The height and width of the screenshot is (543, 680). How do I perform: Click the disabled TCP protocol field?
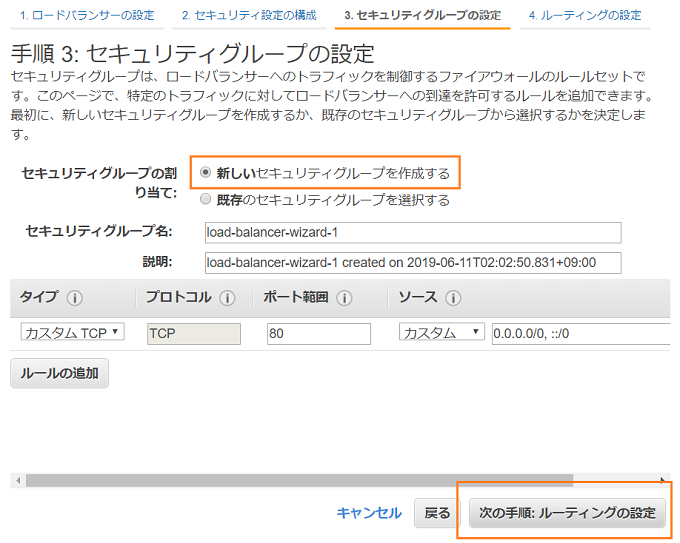[x=194, y=334]
